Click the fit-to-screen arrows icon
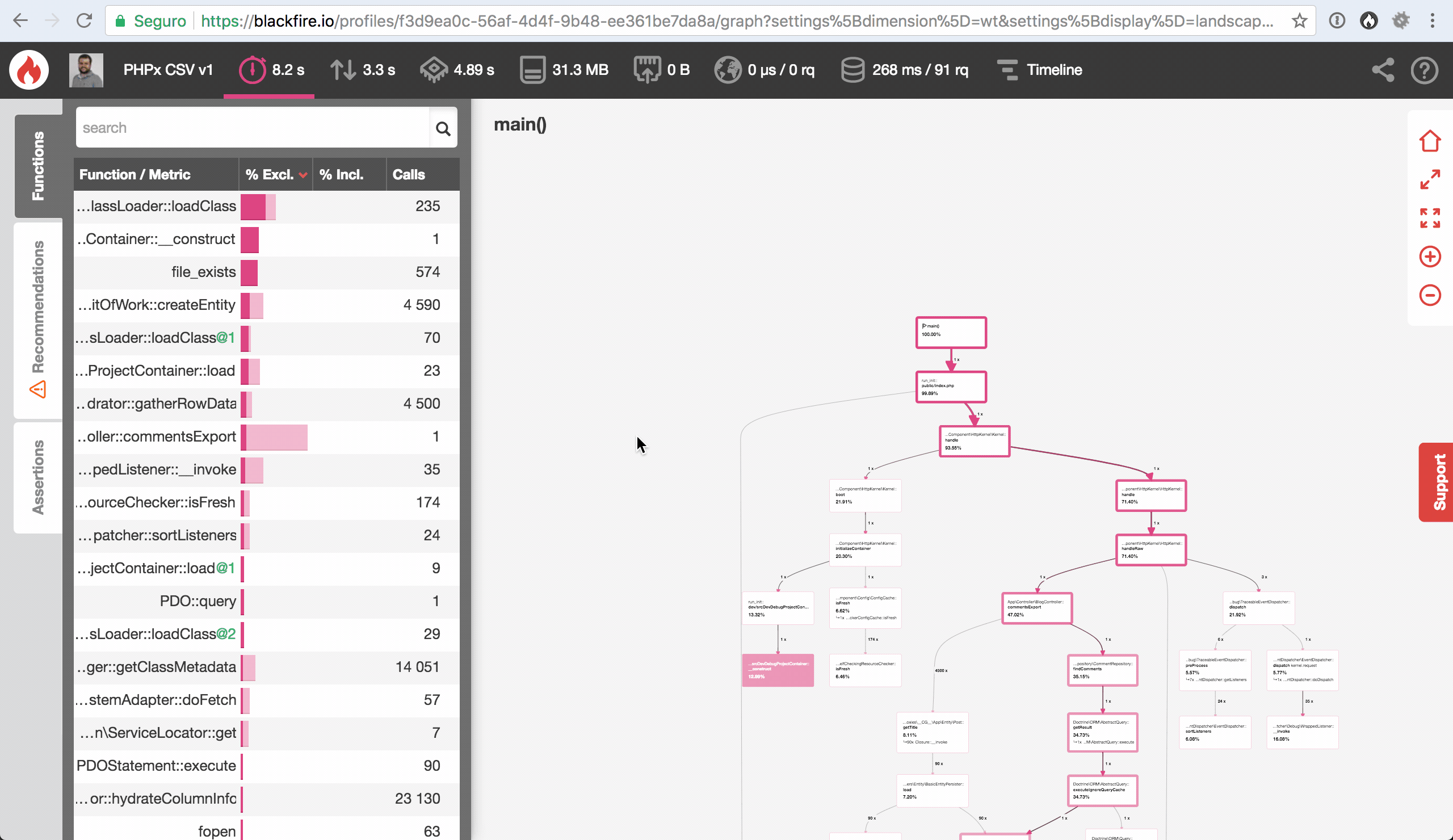Image resolution: width=1453 pixels, height=840 pixels. [1429, 218]
